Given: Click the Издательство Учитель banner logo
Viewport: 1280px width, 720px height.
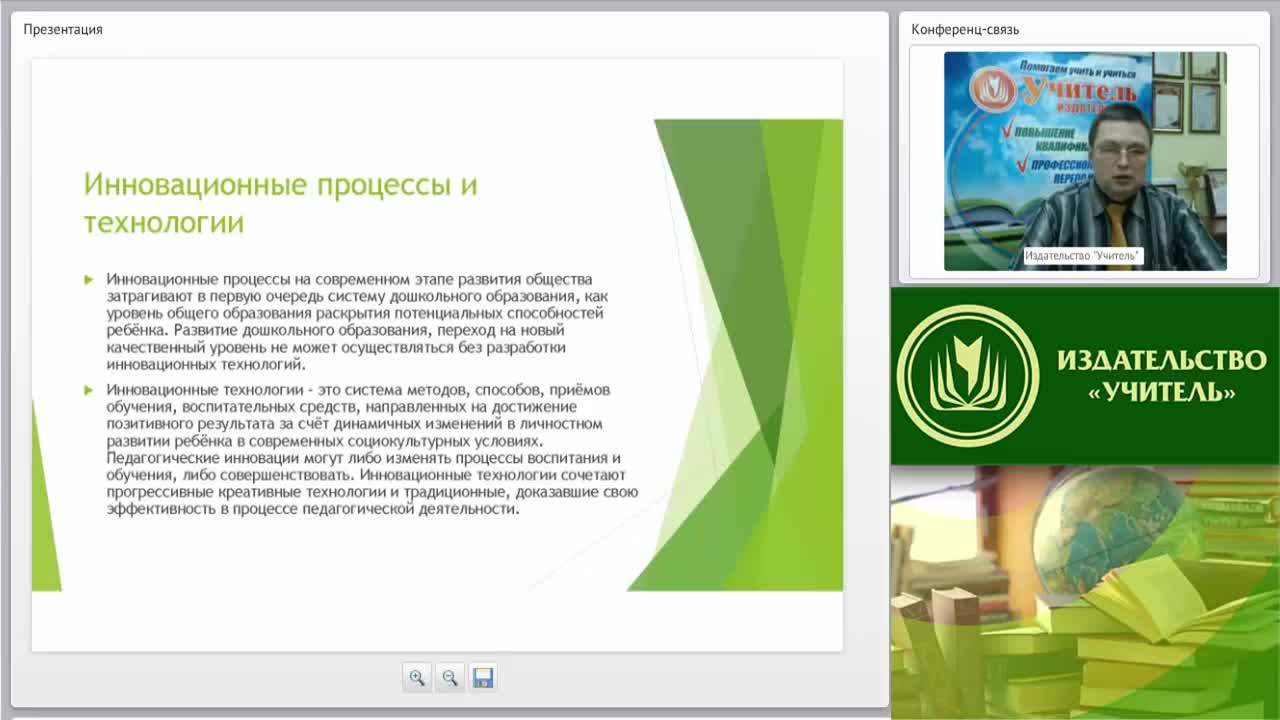Looking at the screenshot, I should [966, 375].
